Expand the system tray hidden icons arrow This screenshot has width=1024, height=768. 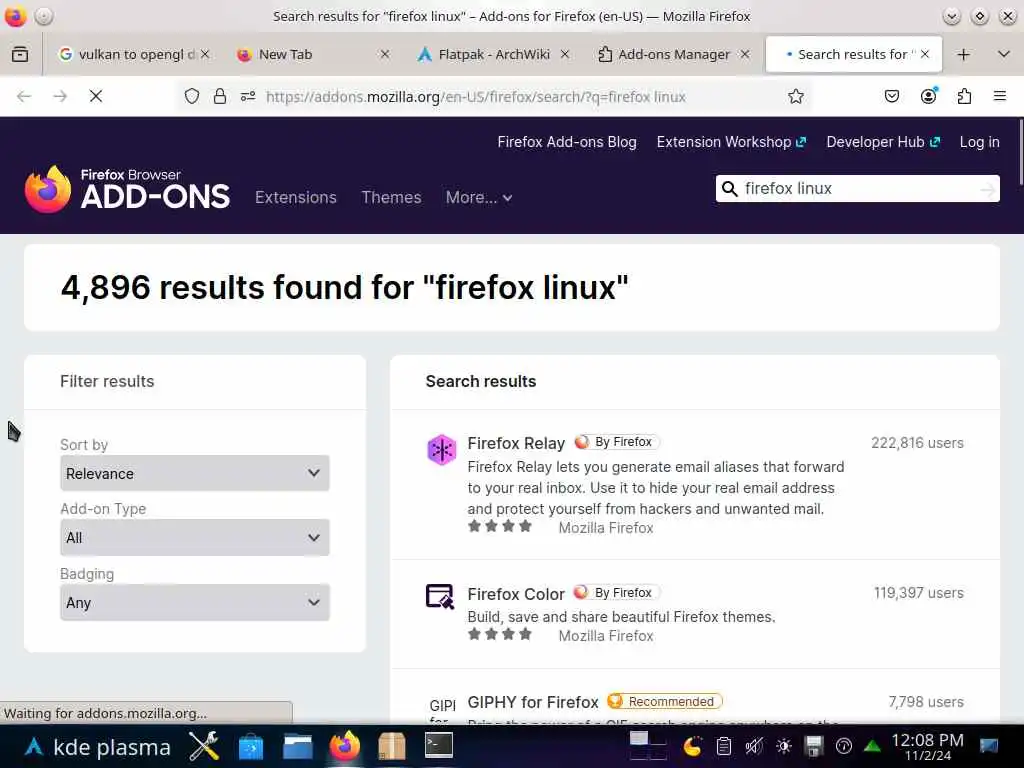872,746
